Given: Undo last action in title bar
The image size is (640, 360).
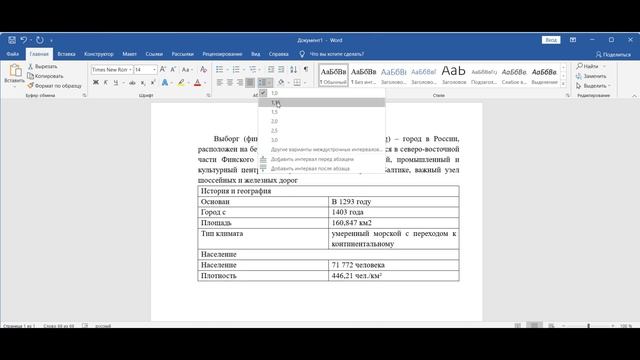Looking at the screenshot, I should 24,40.
